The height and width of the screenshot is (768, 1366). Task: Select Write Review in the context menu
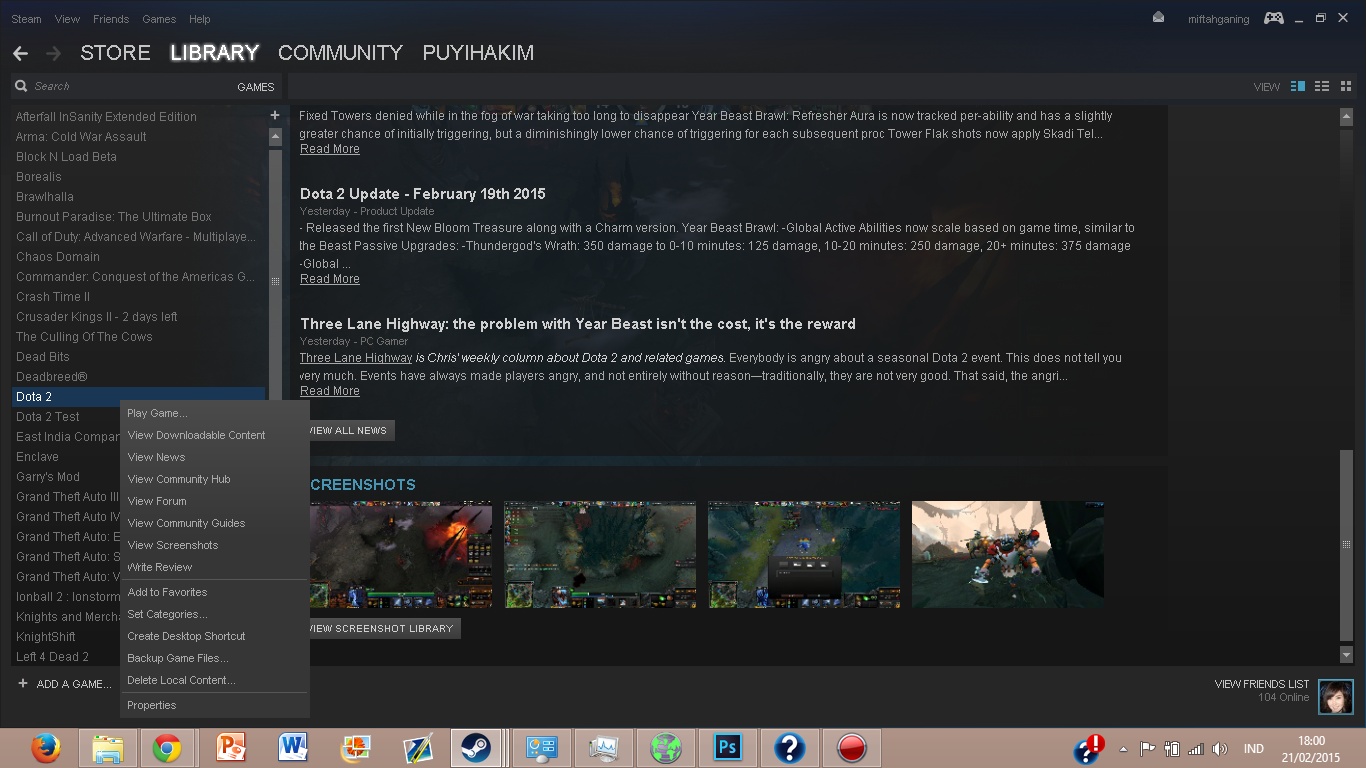214,567
